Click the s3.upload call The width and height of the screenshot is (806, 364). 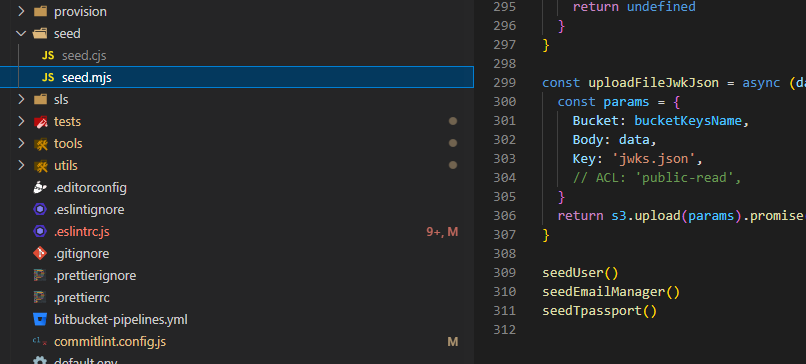coord(645,216)
